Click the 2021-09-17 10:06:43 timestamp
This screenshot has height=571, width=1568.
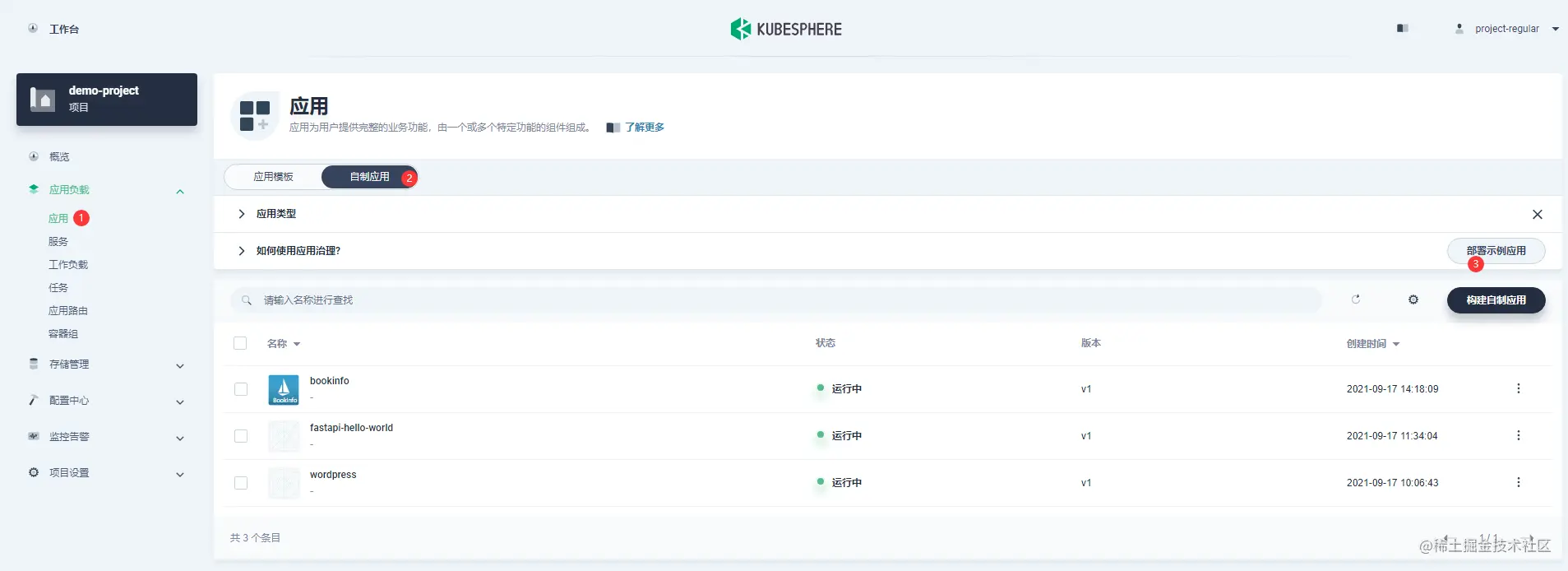pyautogui.click(x=1393, y=483)
